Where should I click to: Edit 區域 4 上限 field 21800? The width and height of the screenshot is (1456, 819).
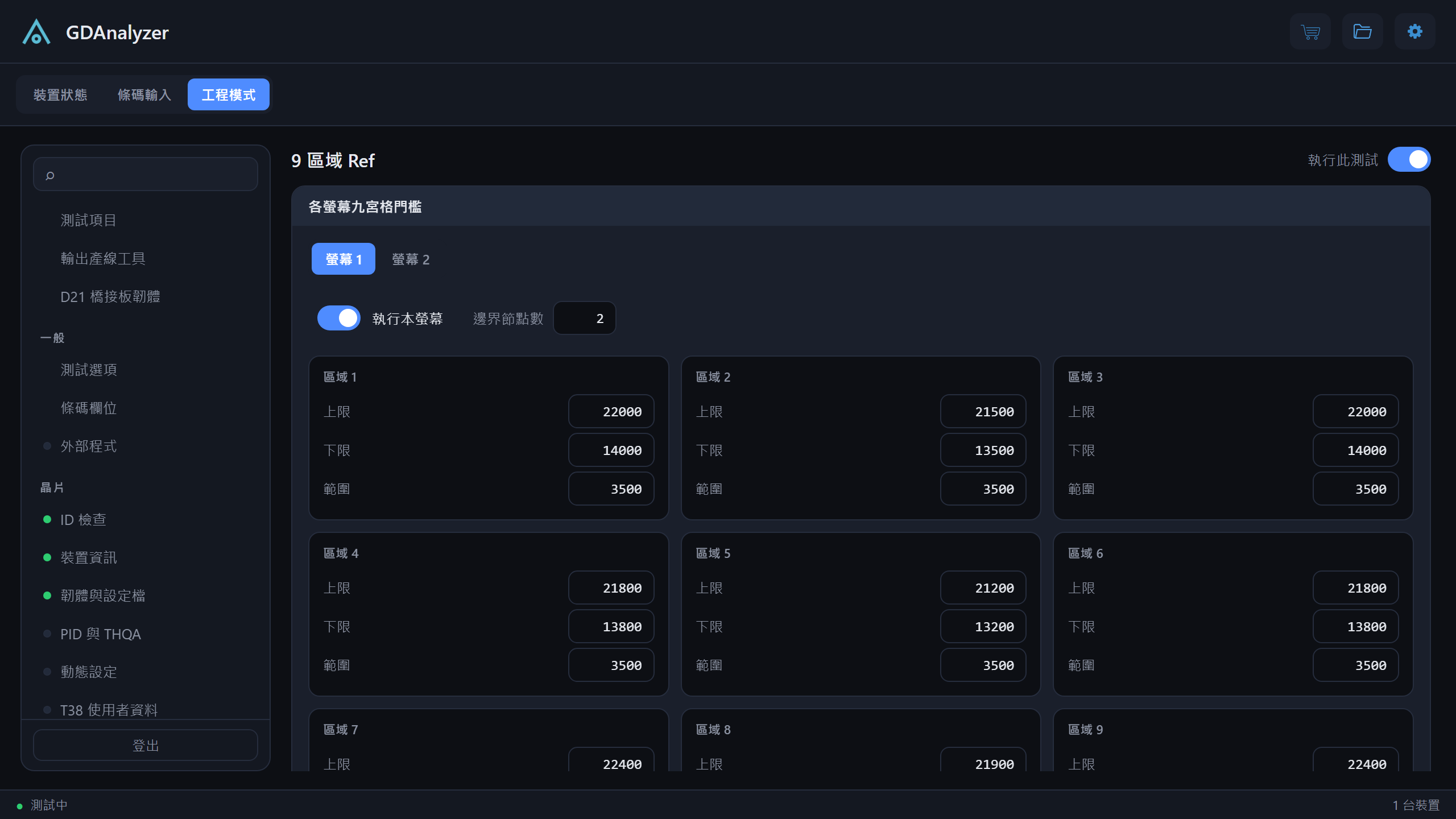pos(611,588)
